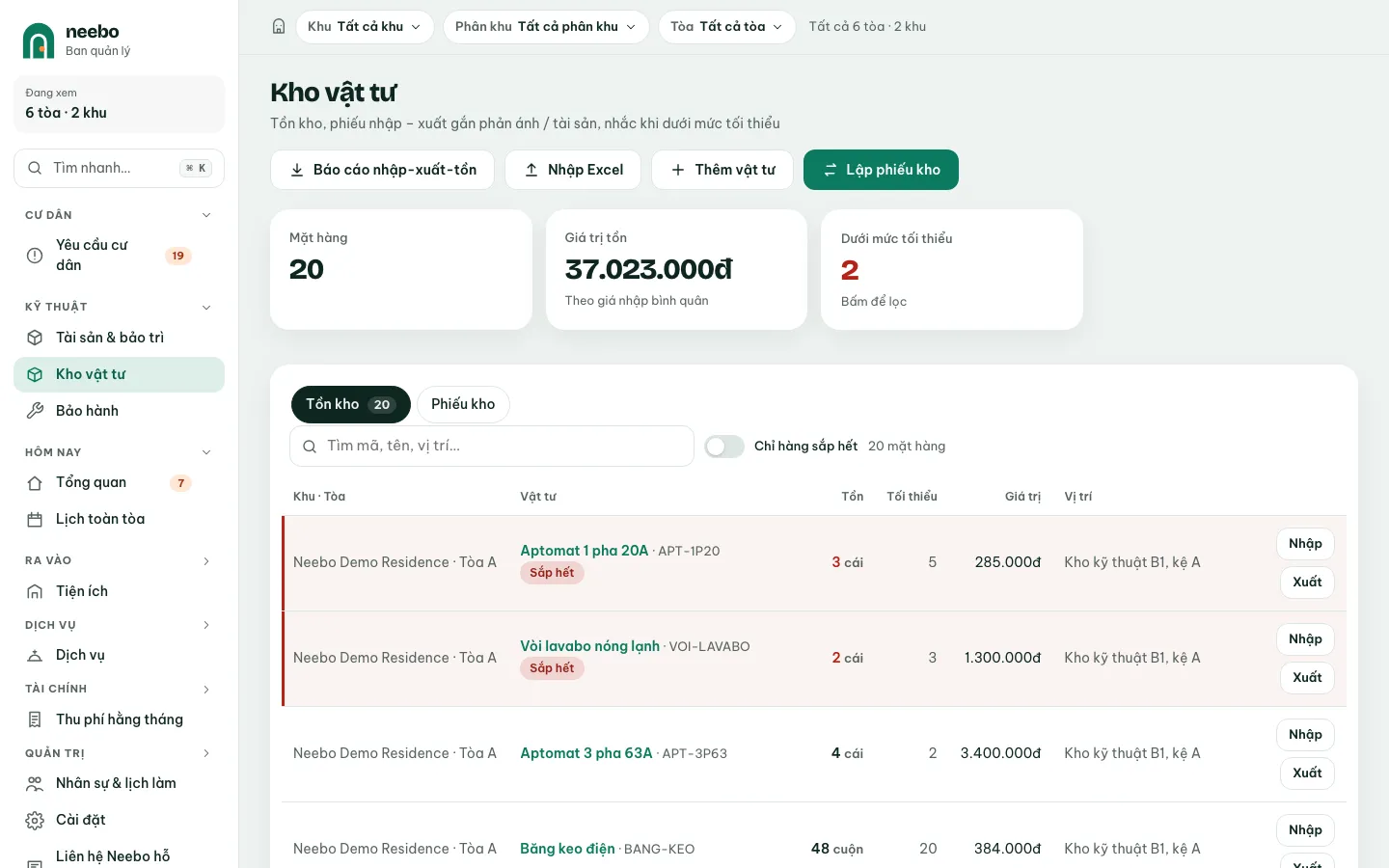Image resolution: width=1389 pixels, height=868 pixels.
Task: Open Dịch vụ in sidebar
Action: pyautogui.click(x=119, y=655)
